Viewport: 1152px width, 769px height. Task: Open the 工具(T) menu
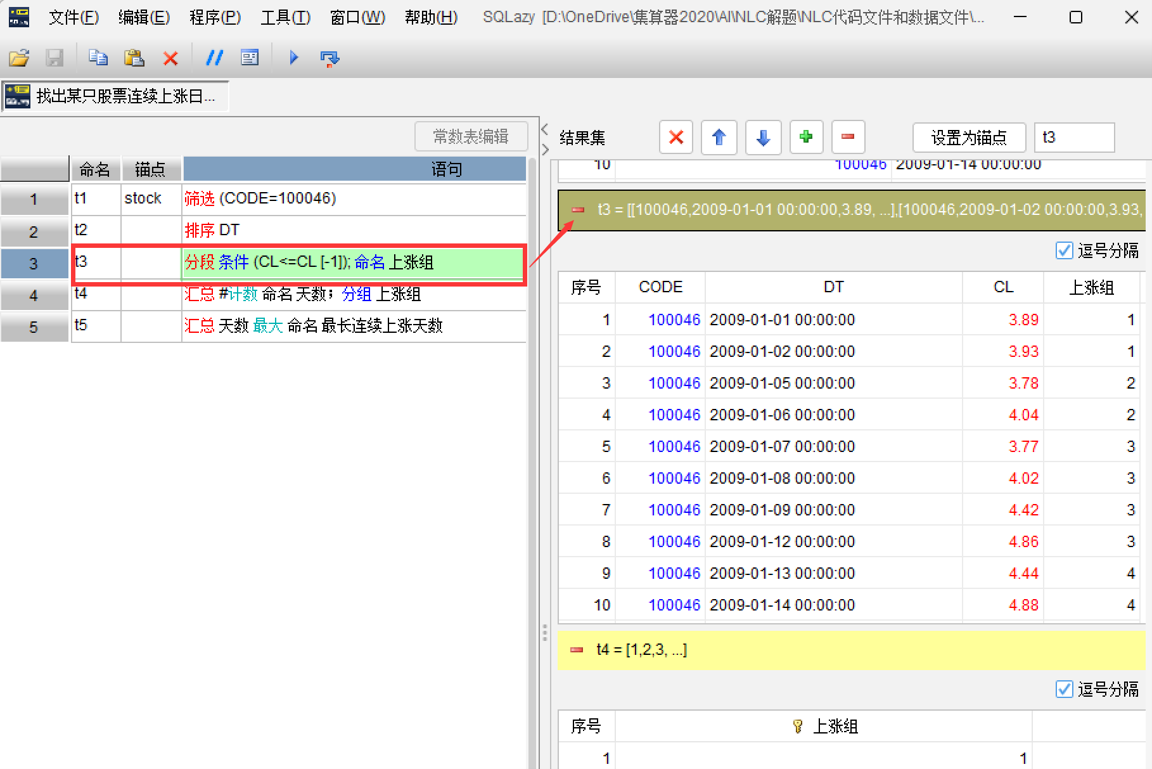tap(285, 17)
